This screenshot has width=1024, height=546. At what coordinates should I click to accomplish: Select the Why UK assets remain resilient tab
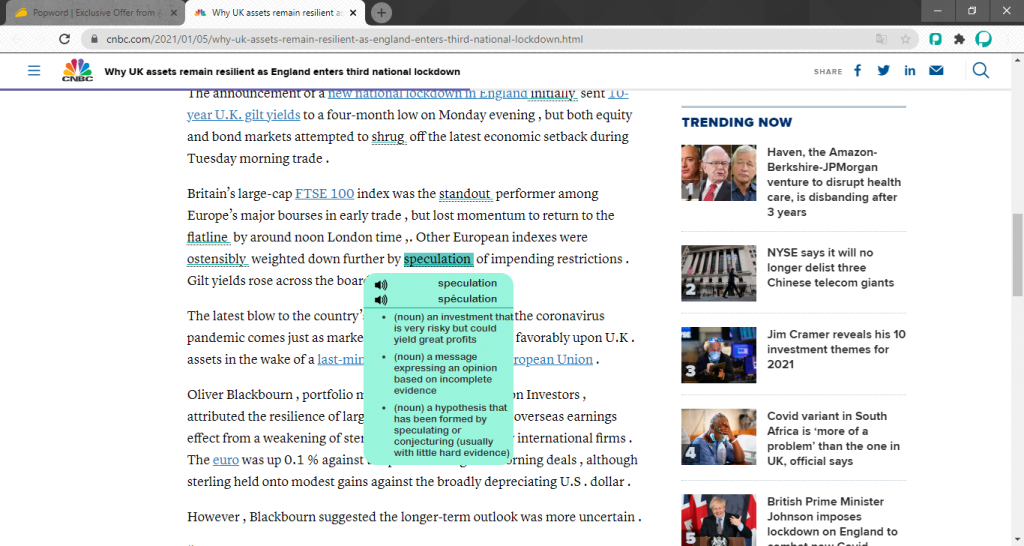[x=276, y=12]
